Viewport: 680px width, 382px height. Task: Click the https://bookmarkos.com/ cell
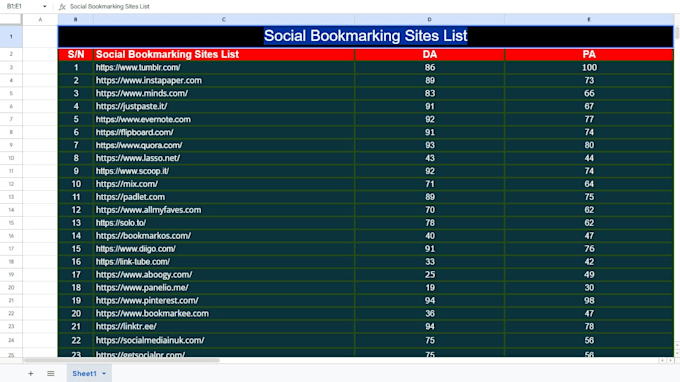point(224,236)
